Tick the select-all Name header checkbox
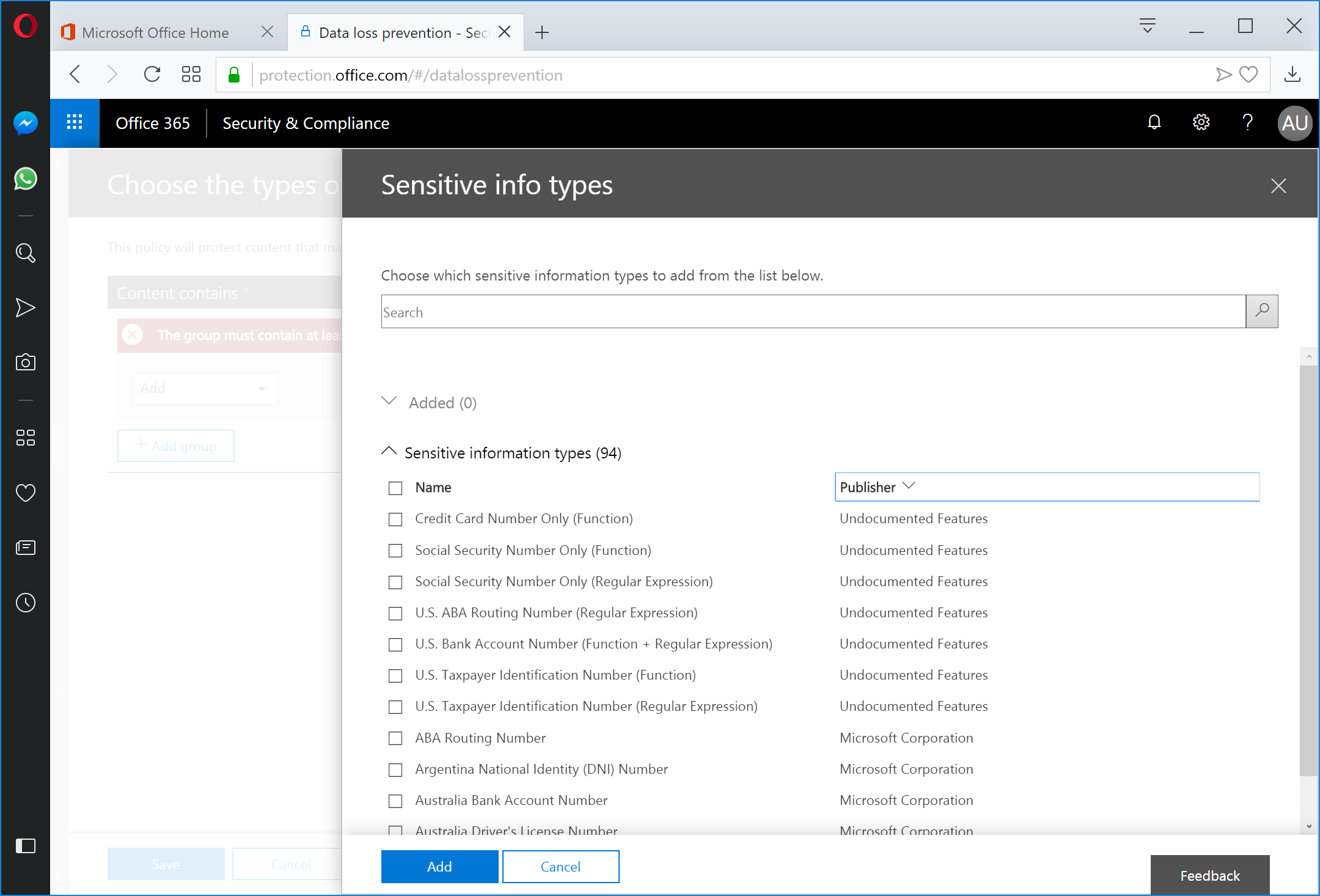Image resolution: width=1320 pixels, height=896 pixels. click(395, 488)
